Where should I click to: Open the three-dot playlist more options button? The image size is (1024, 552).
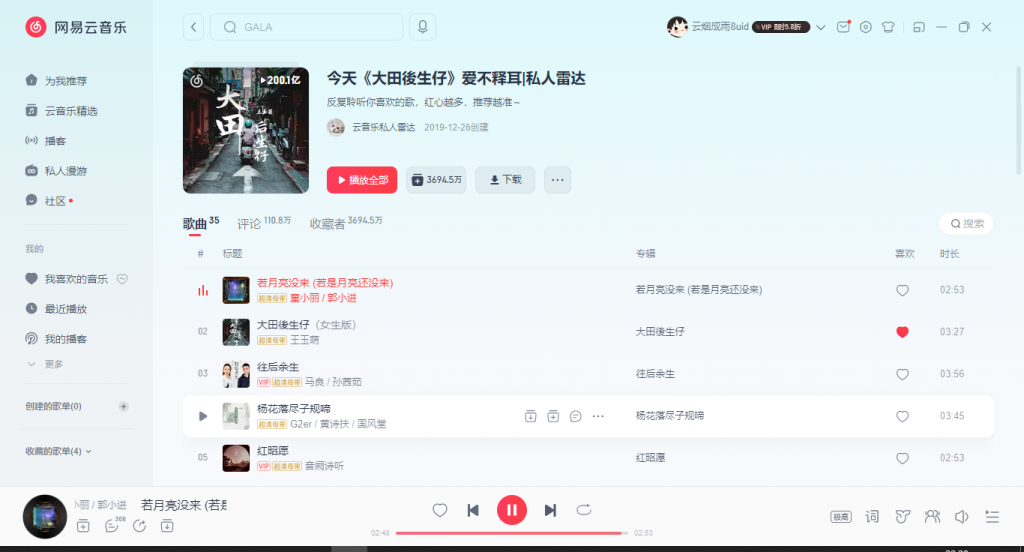(x=557, y=180)
